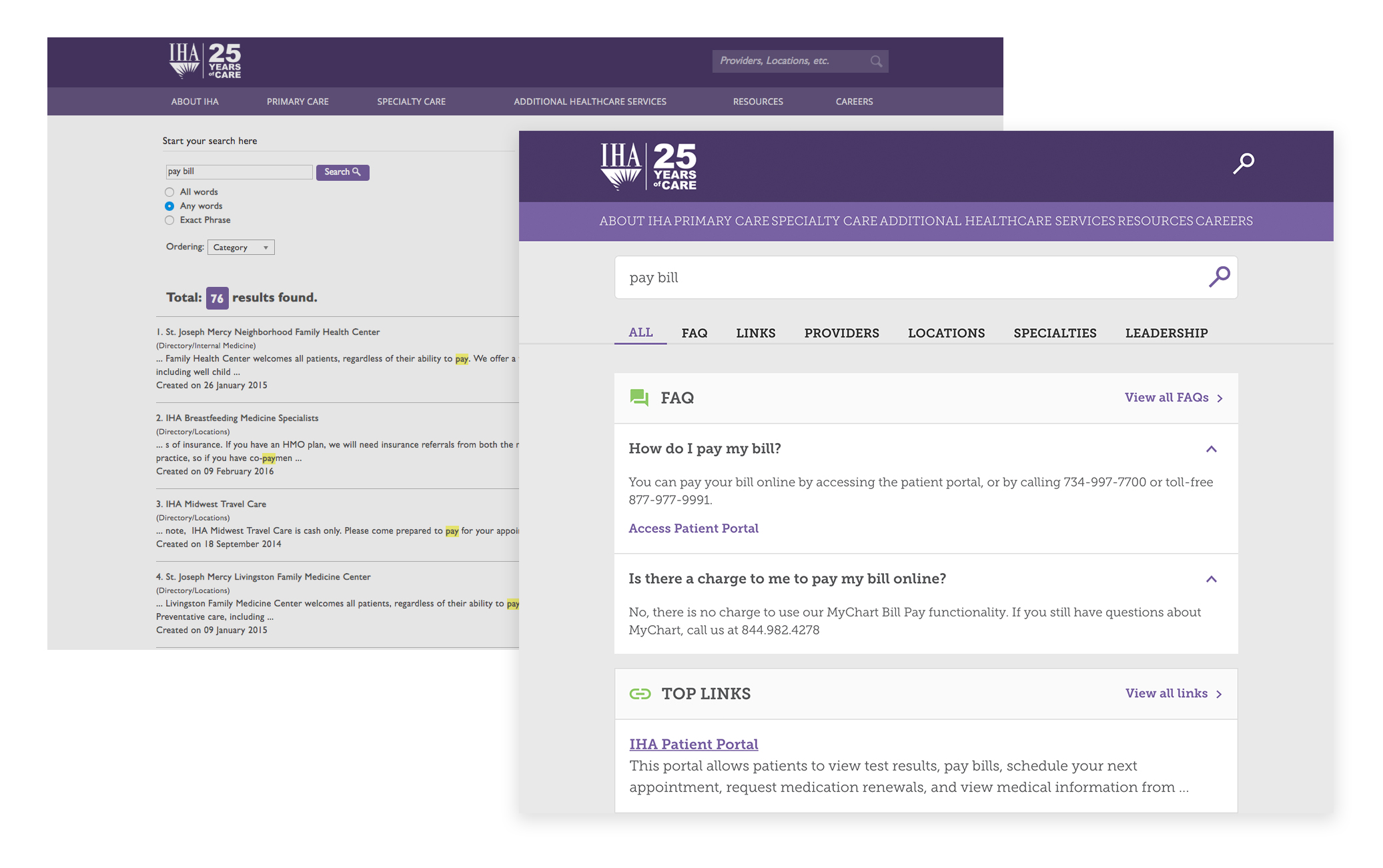Click the header search box magnifier icon
The height and width of the screenshot is (868, 1383).
tap(876, 61)
